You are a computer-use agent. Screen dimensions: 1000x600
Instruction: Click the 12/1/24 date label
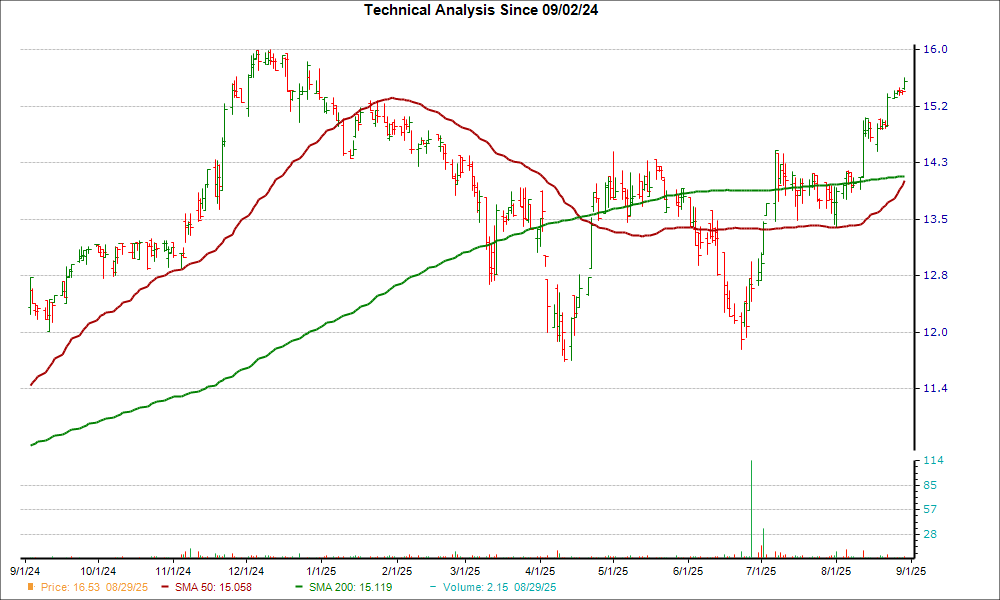click(x=246, y=571)
